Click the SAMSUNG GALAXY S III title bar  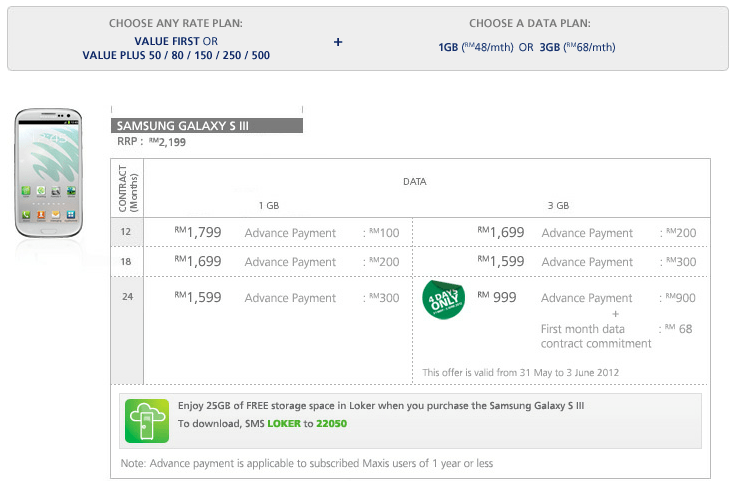[x=207, y=126]
